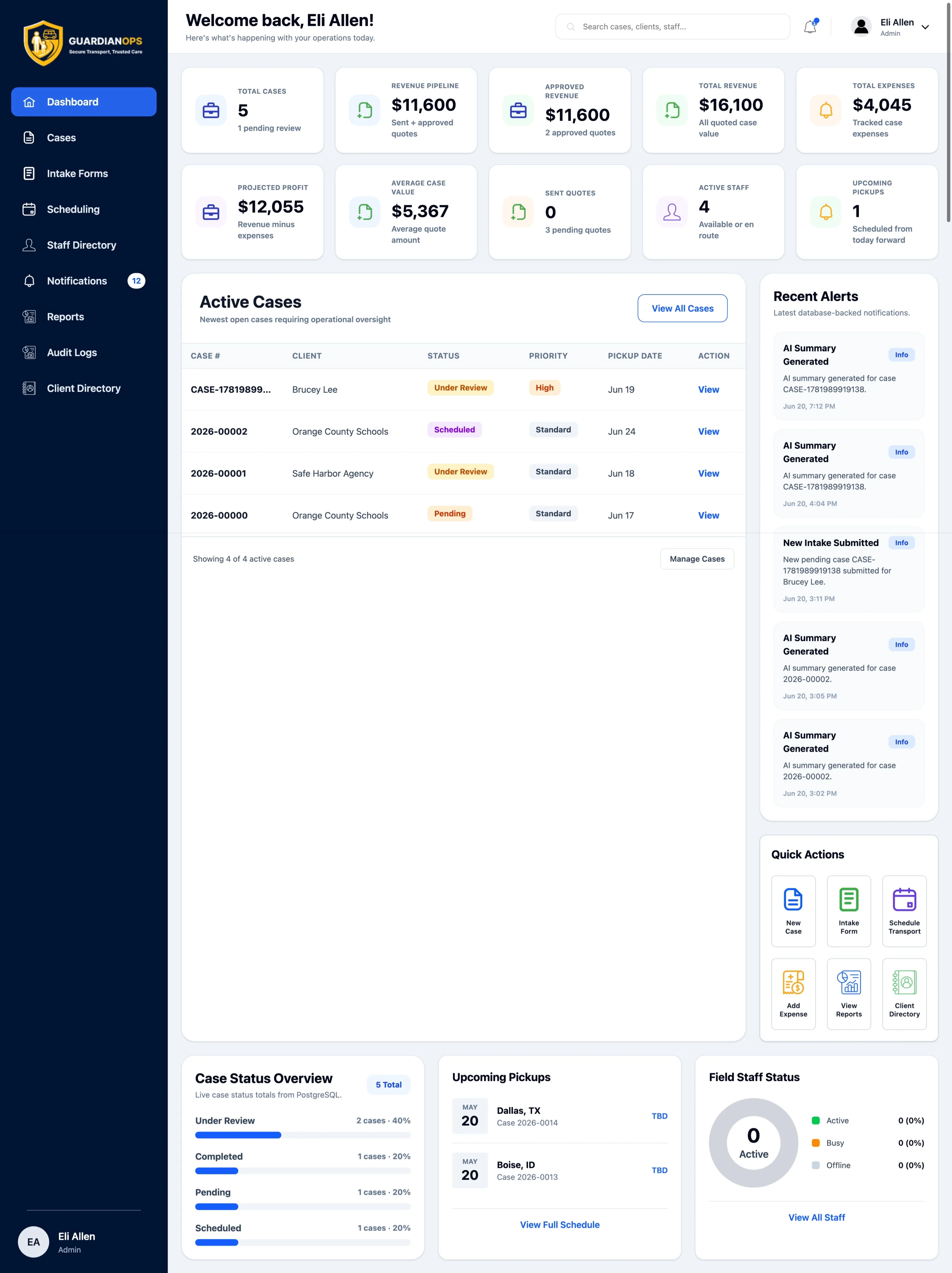The image size is (952, 1273).
Task: Select Dashboard in the sidebar
Action: (84, 102)
